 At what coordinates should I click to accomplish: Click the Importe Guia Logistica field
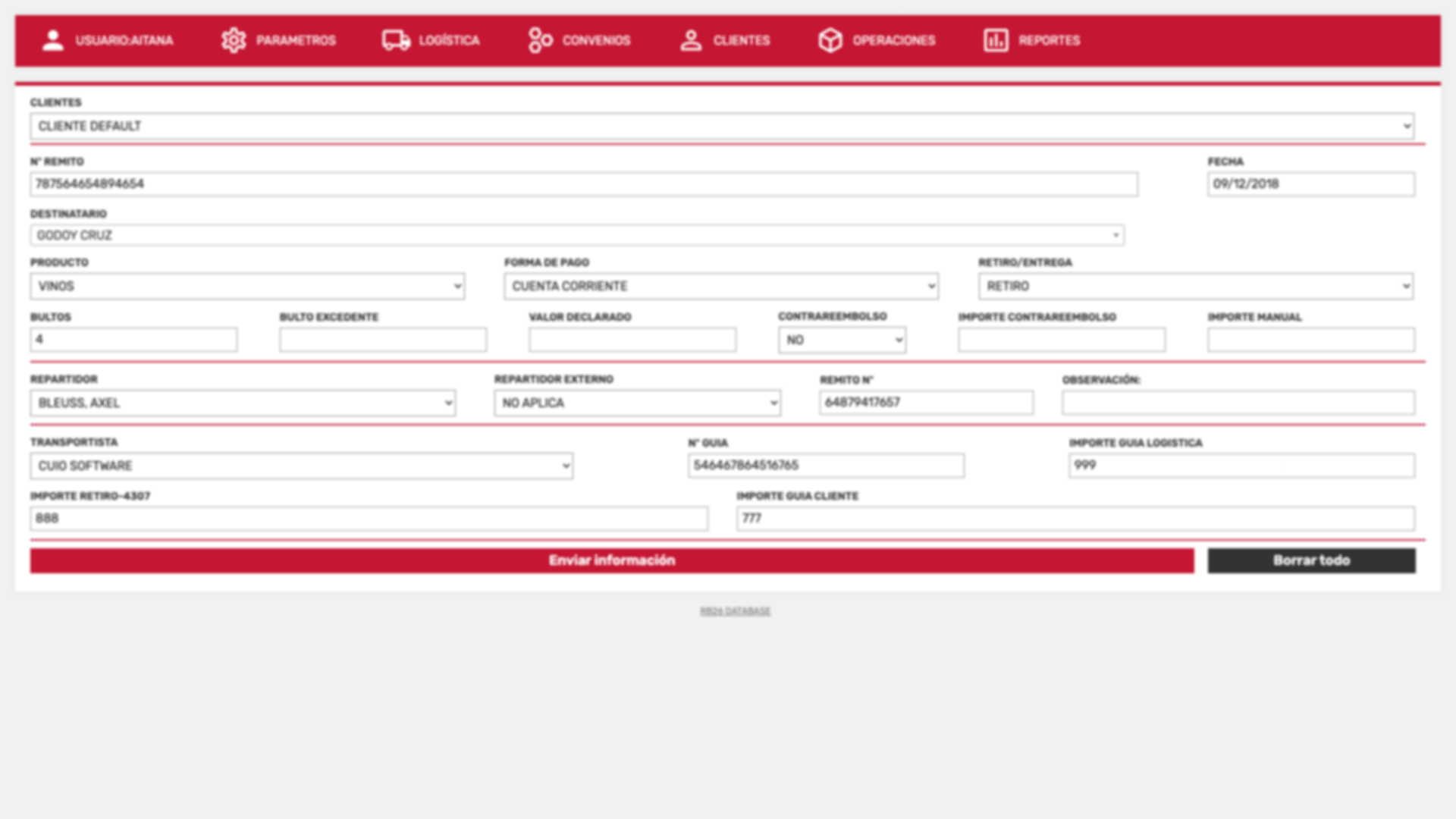tap(1241, 466)
